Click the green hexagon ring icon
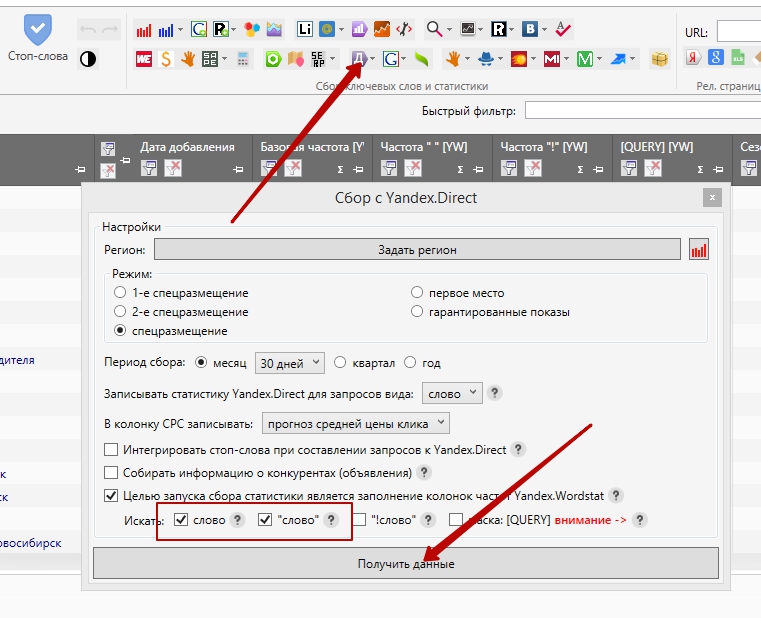 (x=273, y=59)
